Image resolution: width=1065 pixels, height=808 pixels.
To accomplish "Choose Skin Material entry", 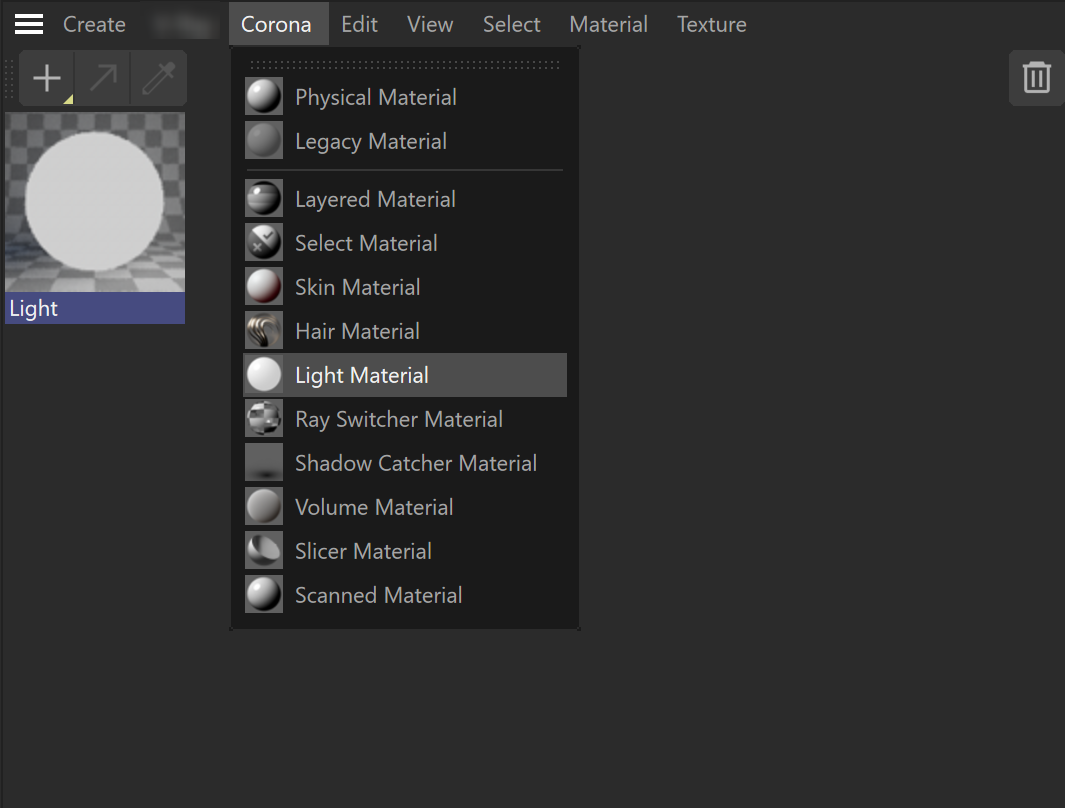I will click(x=405, y=287).
